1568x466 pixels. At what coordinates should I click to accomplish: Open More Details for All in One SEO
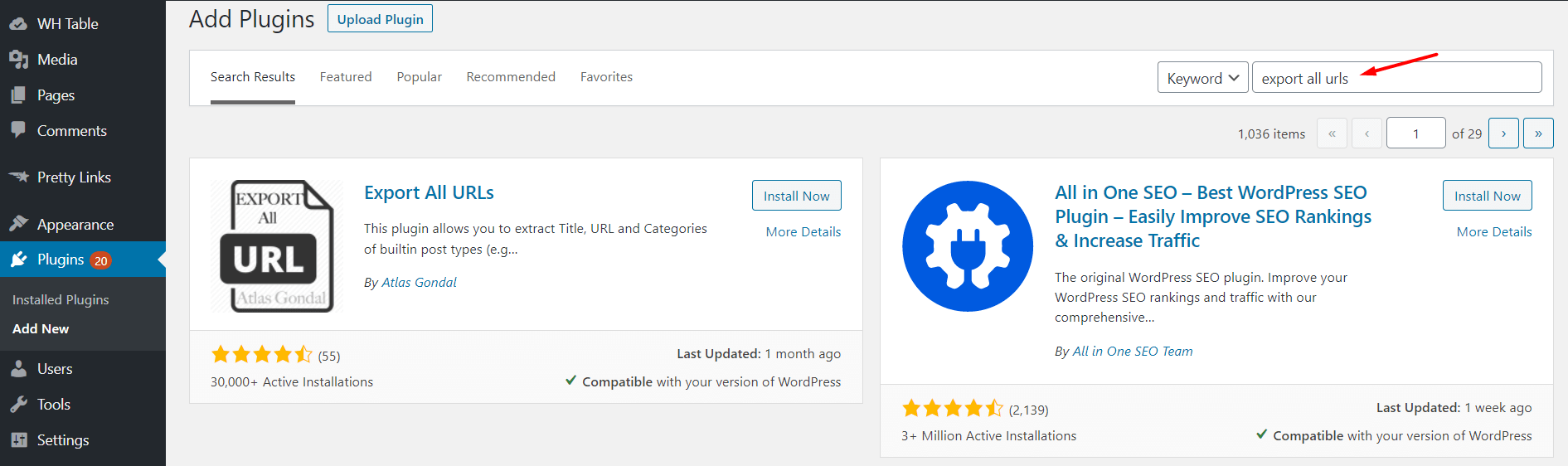(1493, 231)
